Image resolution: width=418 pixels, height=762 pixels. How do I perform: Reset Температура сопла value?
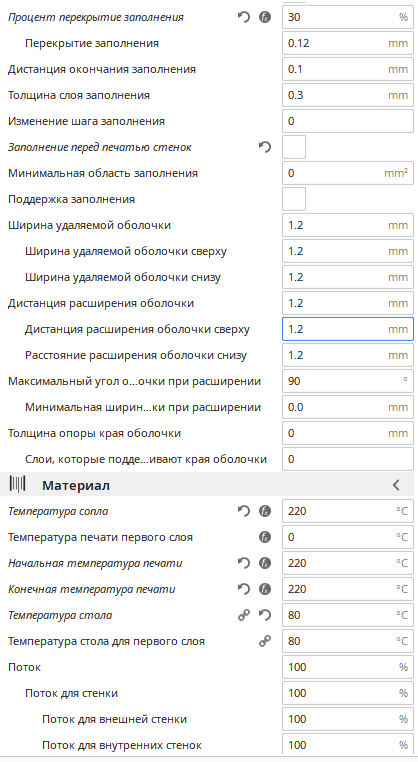244,511
